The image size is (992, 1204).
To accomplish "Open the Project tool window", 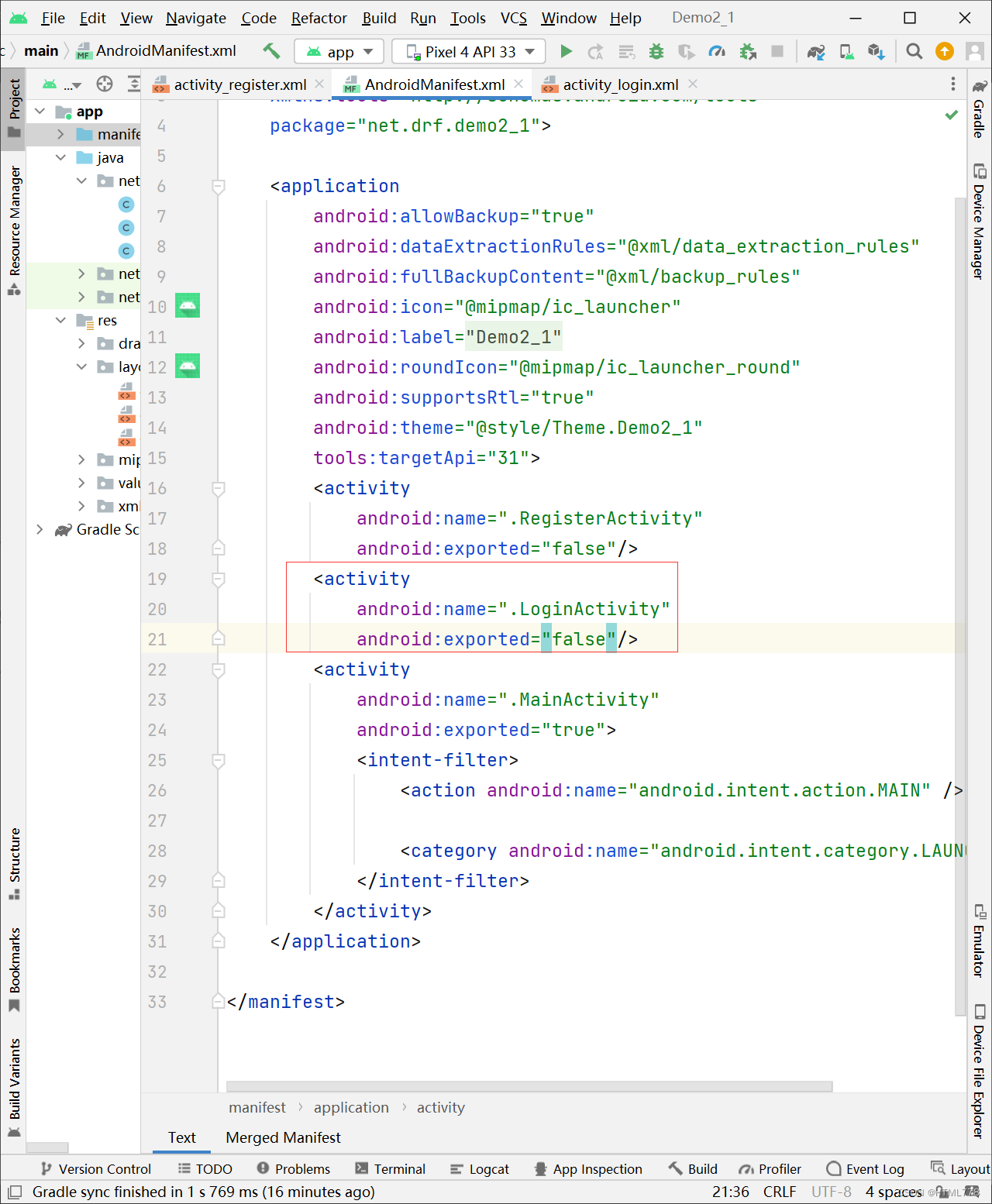I will [x=14, y=108].
